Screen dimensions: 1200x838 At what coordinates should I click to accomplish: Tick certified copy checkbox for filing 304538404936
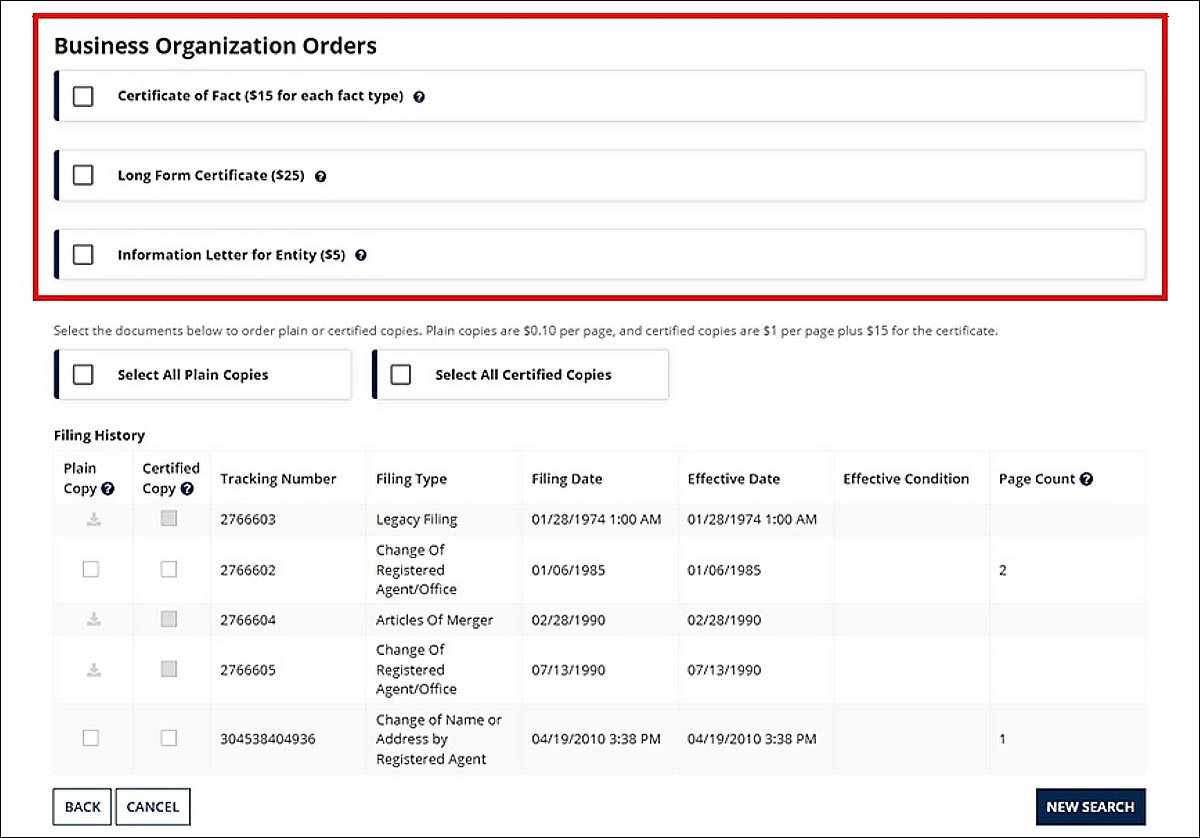(x=169, y=738)
